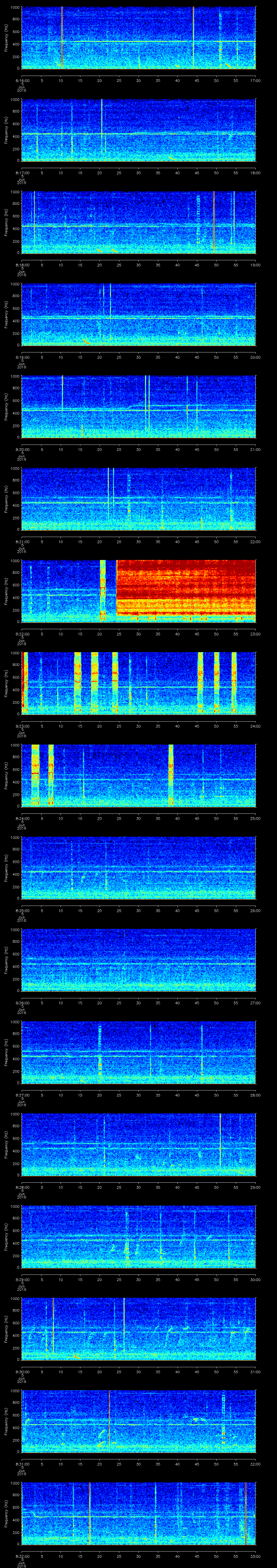Click the 33:00 end time label
Viewport: 277px width, 1568px height.
point(256,1556)
